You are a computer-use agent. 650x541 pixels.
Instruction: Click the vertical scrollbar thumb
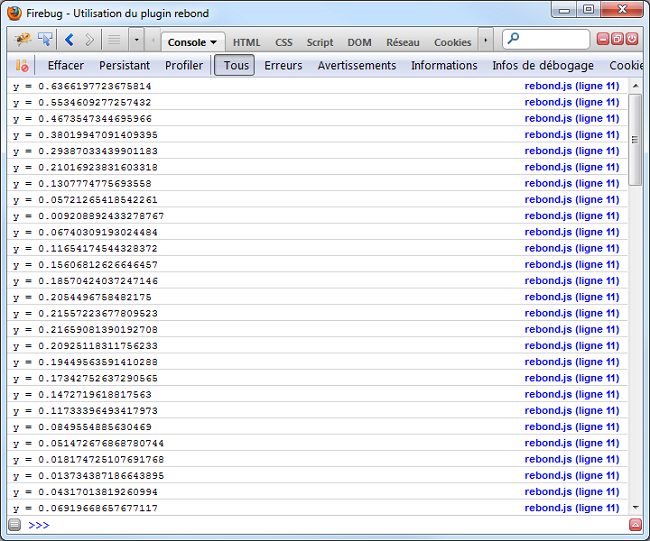tap(635, 138)
